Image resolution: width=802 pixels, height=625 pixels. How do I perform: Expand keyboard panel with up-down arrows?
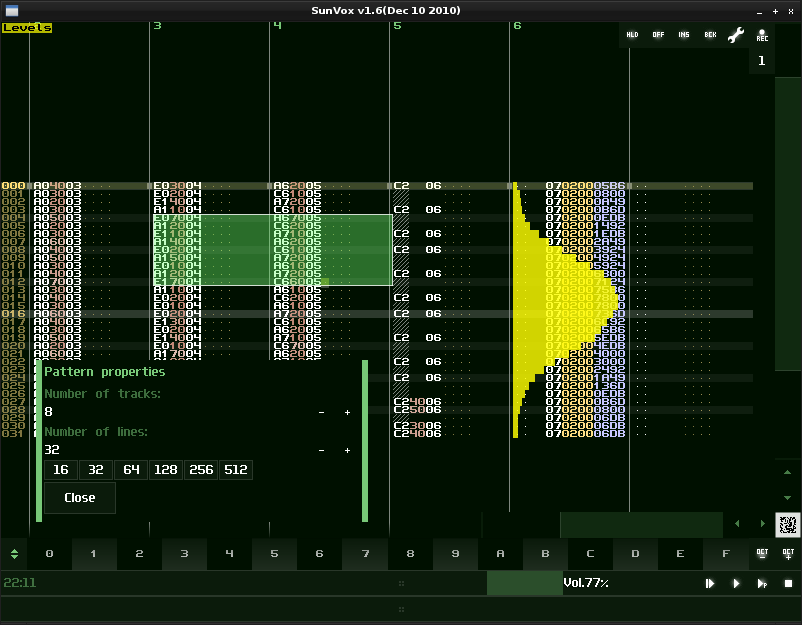[14, 554]
